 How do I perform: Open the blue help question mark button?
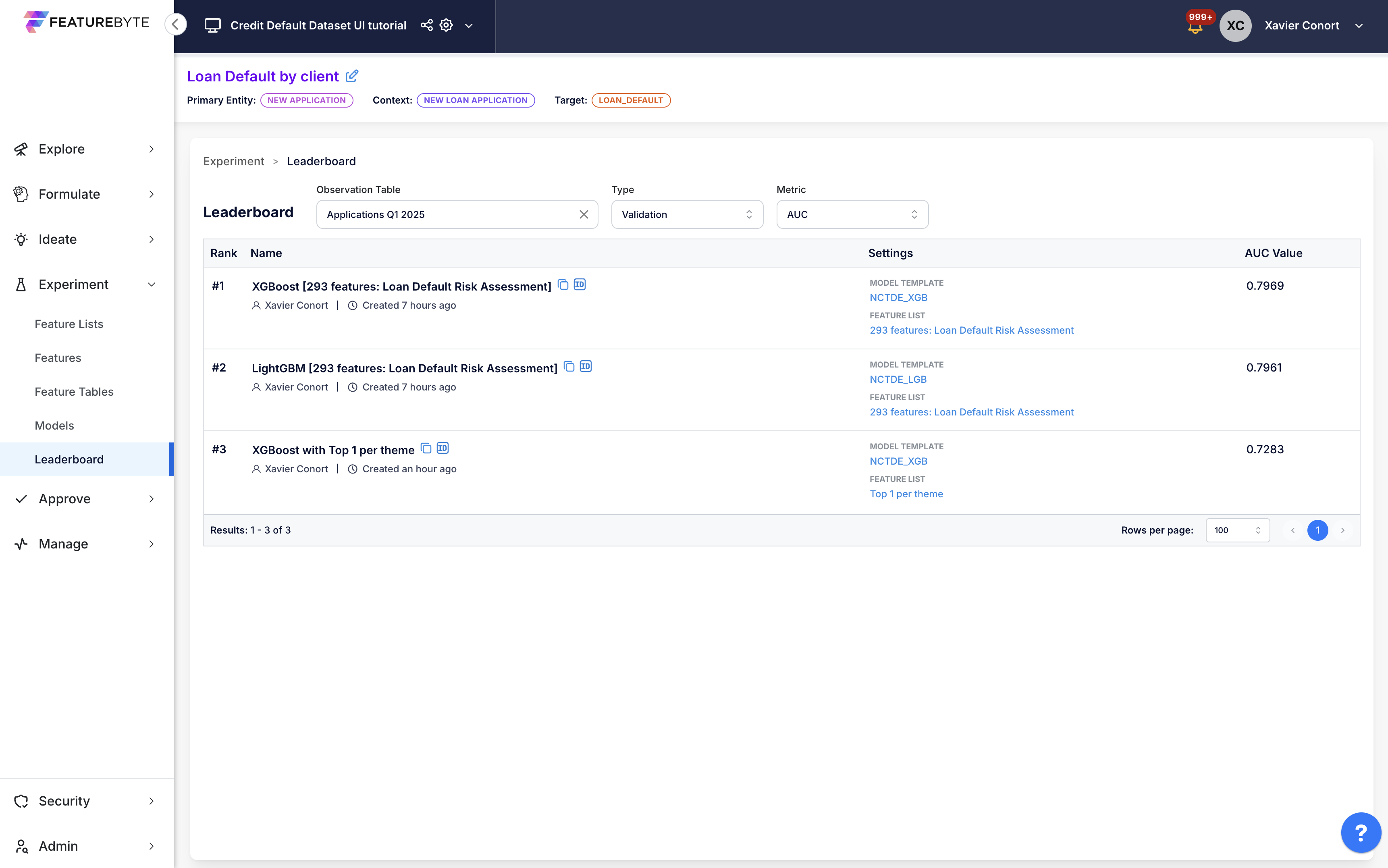coord(1361,832)
